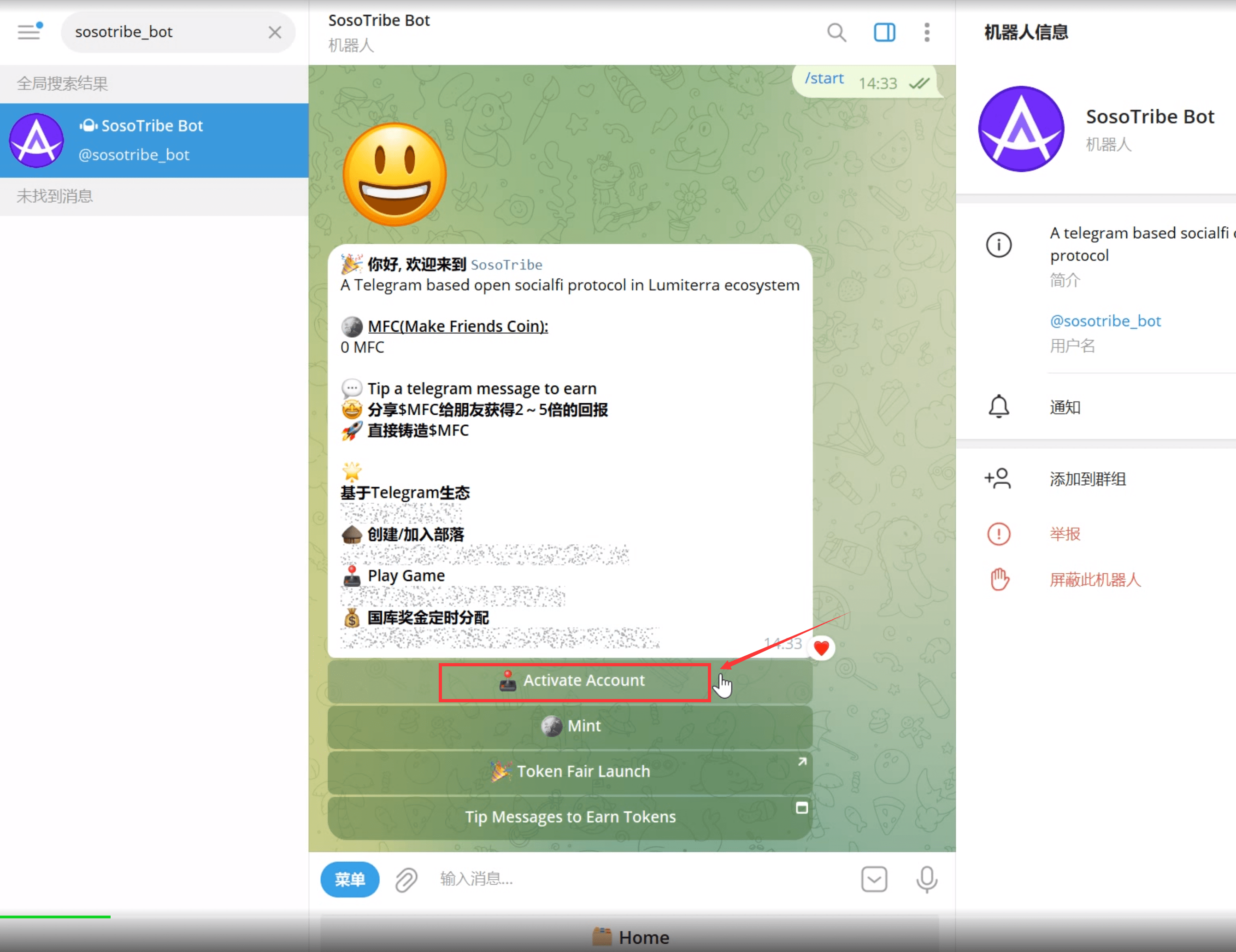Screen dimensions: 1236x952
Task: Block bot using 屏蔽此机器人
Action: [1095, 580]
